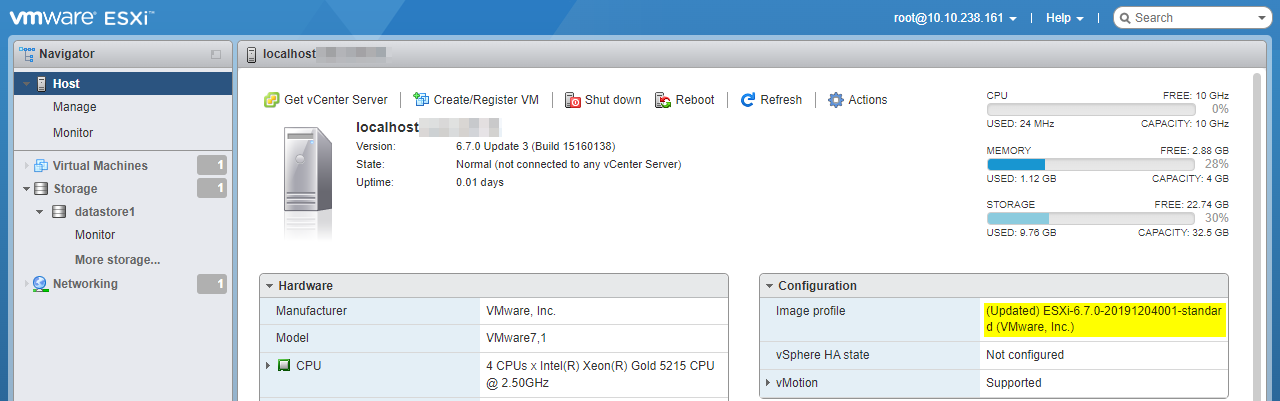Screen dimensions: 1280x401
Task: Click the Create/Register VM icon
Action: tap(421, 100)
